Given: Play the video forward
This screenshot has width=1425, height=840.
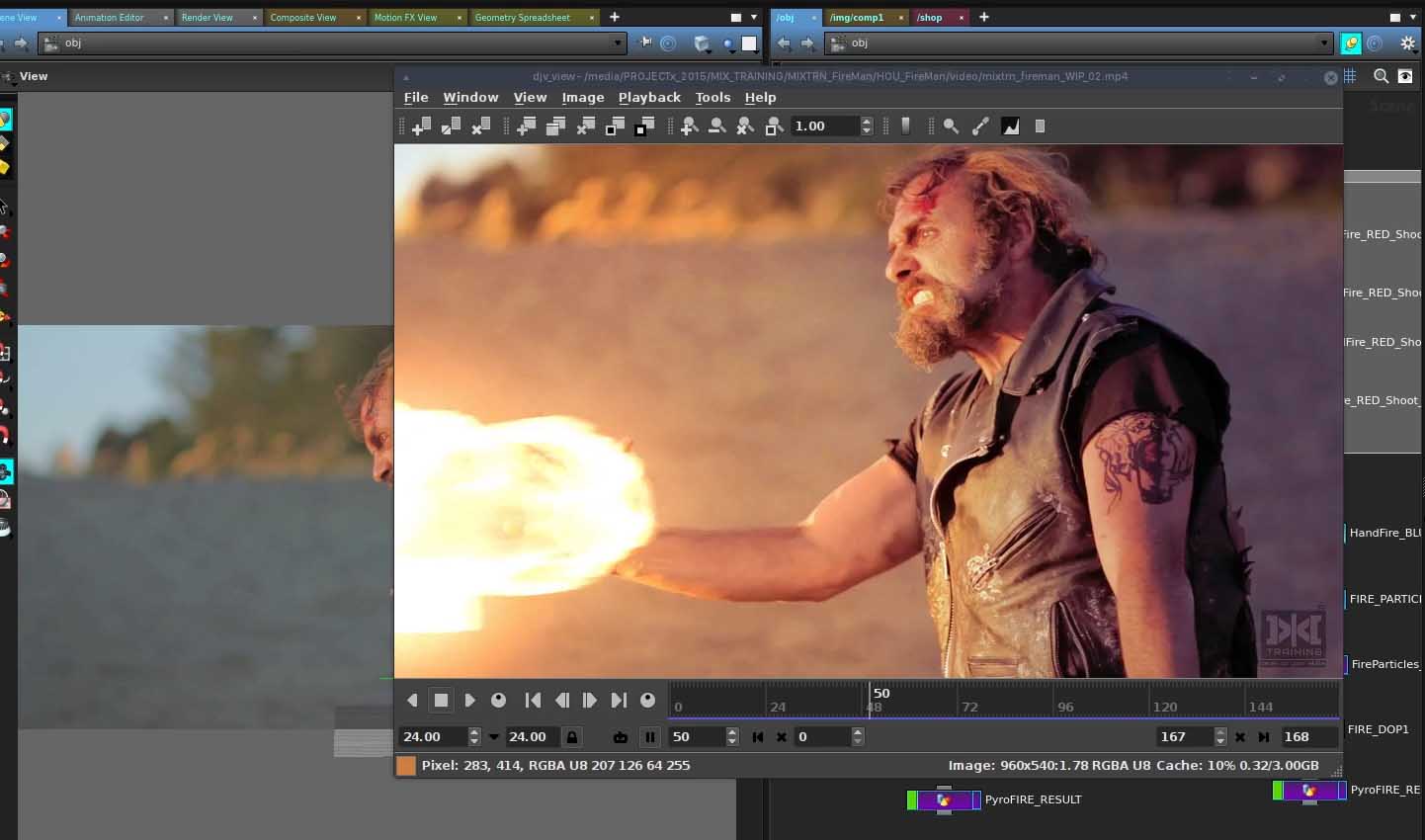Looking at the screenshot, I should tap(470, 700).
